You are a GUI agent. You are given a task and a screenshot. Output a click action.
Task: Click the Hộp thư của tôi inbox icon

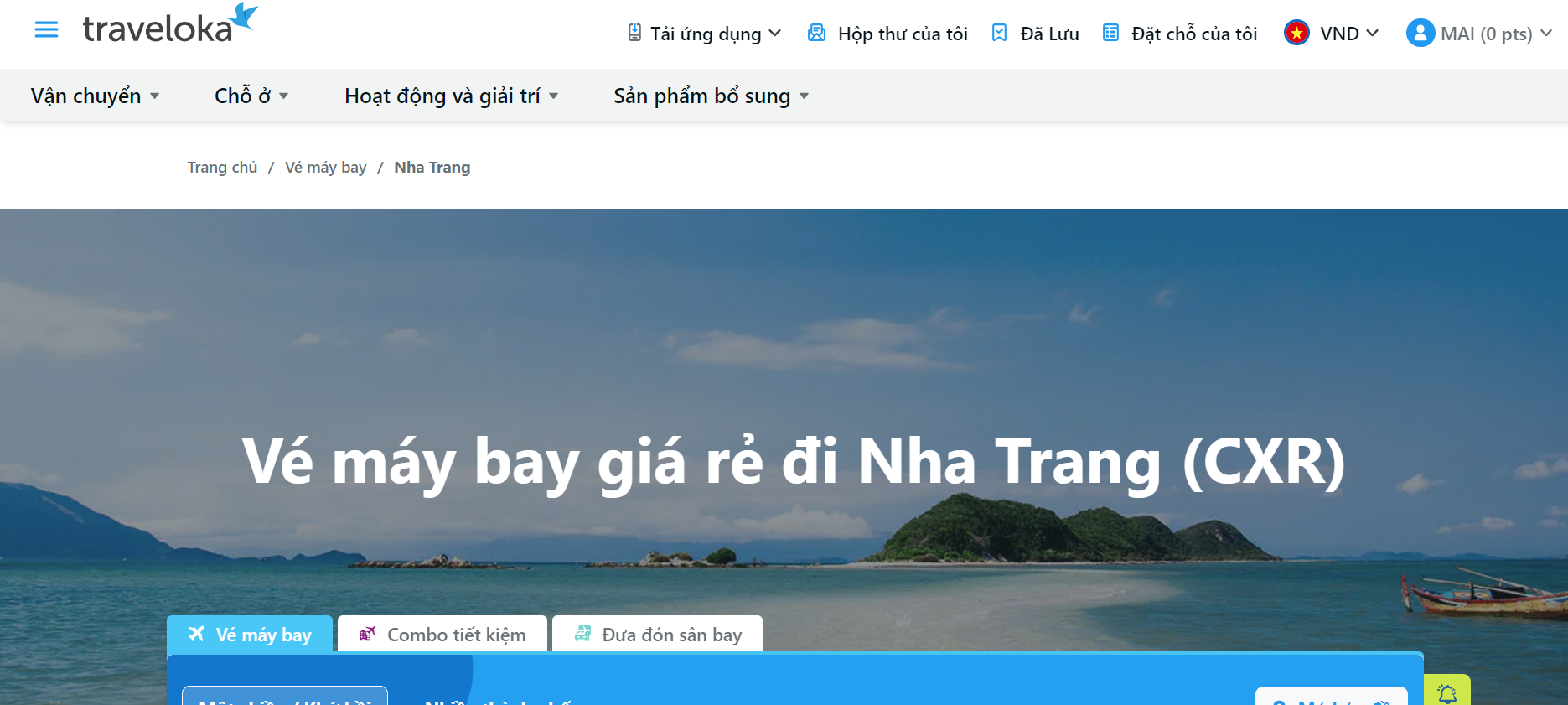pyautogui.click(x=816, y=34)
